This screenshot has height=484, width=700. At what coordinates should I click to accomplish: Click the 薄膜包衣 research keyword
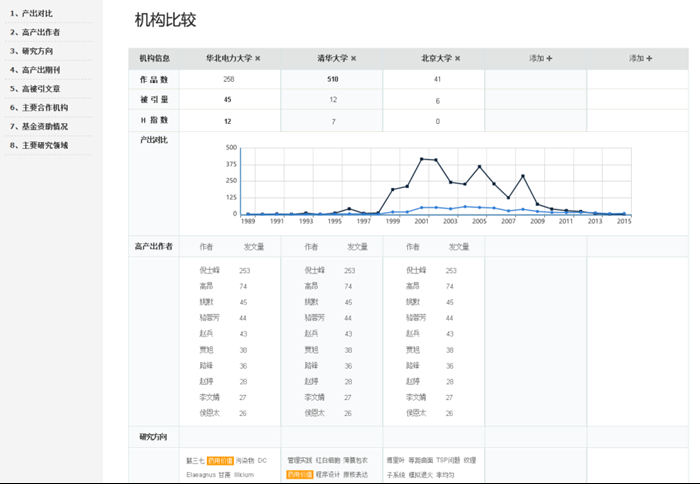click(x=356, y=460)
